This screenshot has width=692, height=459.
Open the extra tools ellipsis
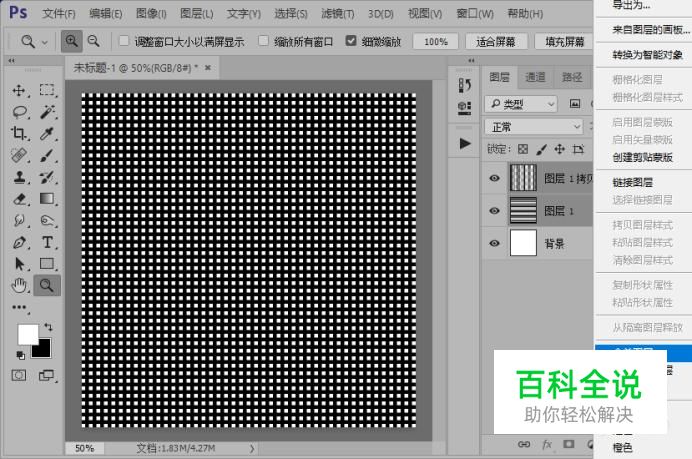19,307
